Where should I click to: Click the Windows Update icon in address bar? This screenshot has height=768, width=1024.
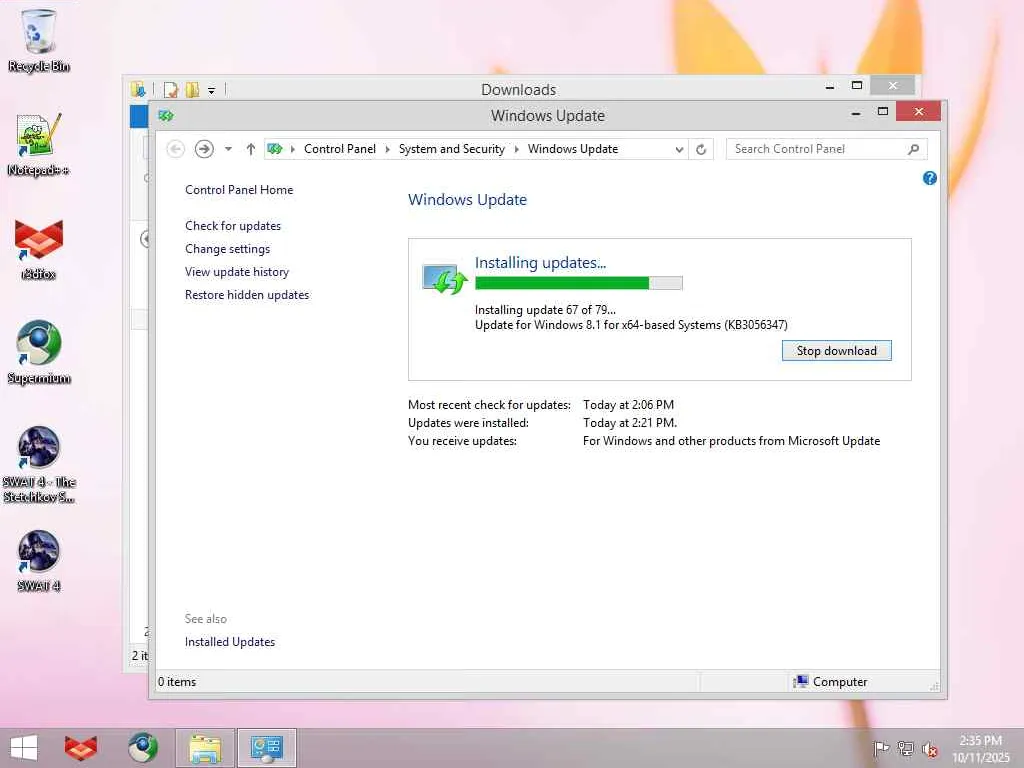pos(275,149)
